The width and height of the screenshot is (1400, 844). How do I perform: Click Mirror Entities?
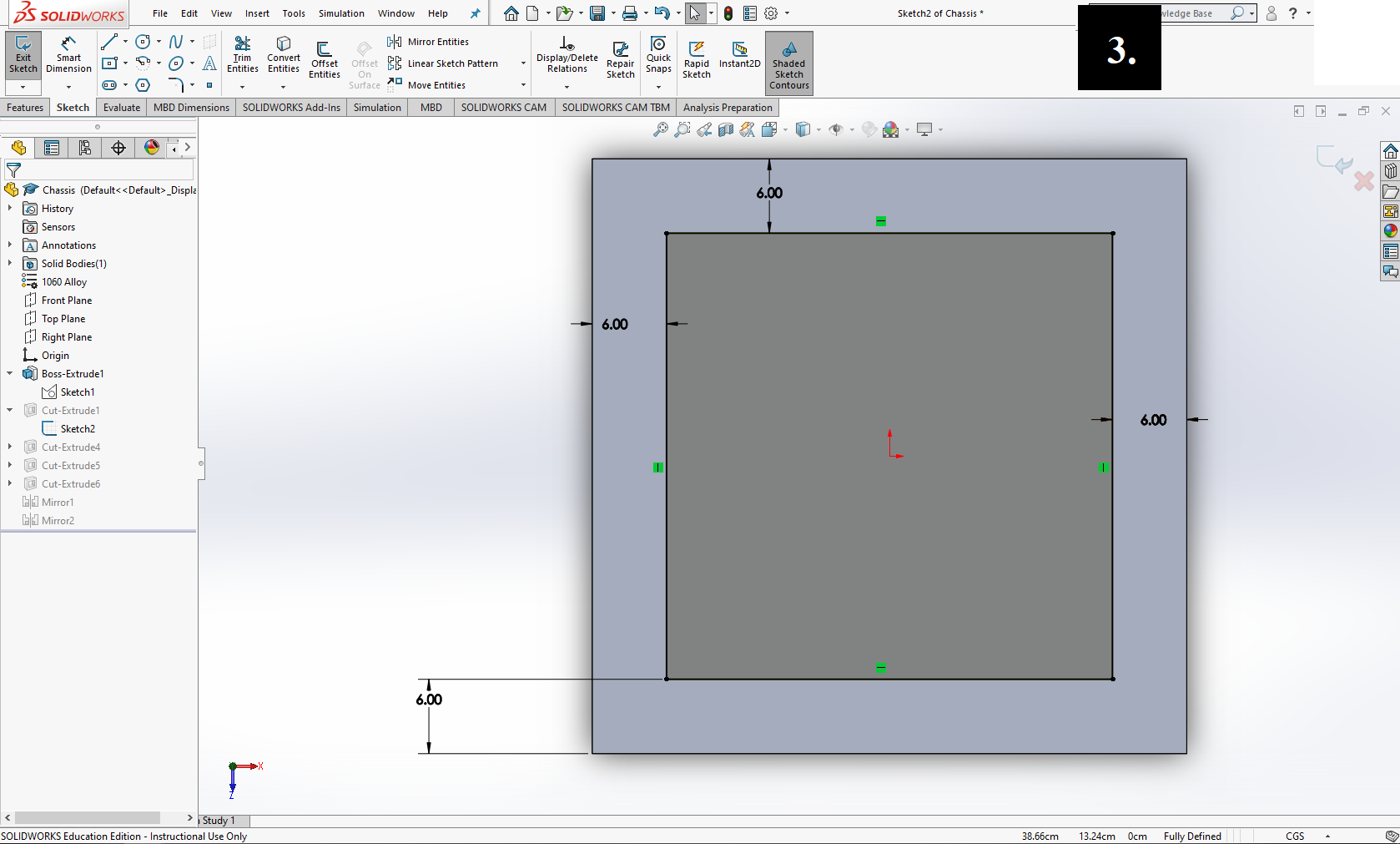pos(428,42)
